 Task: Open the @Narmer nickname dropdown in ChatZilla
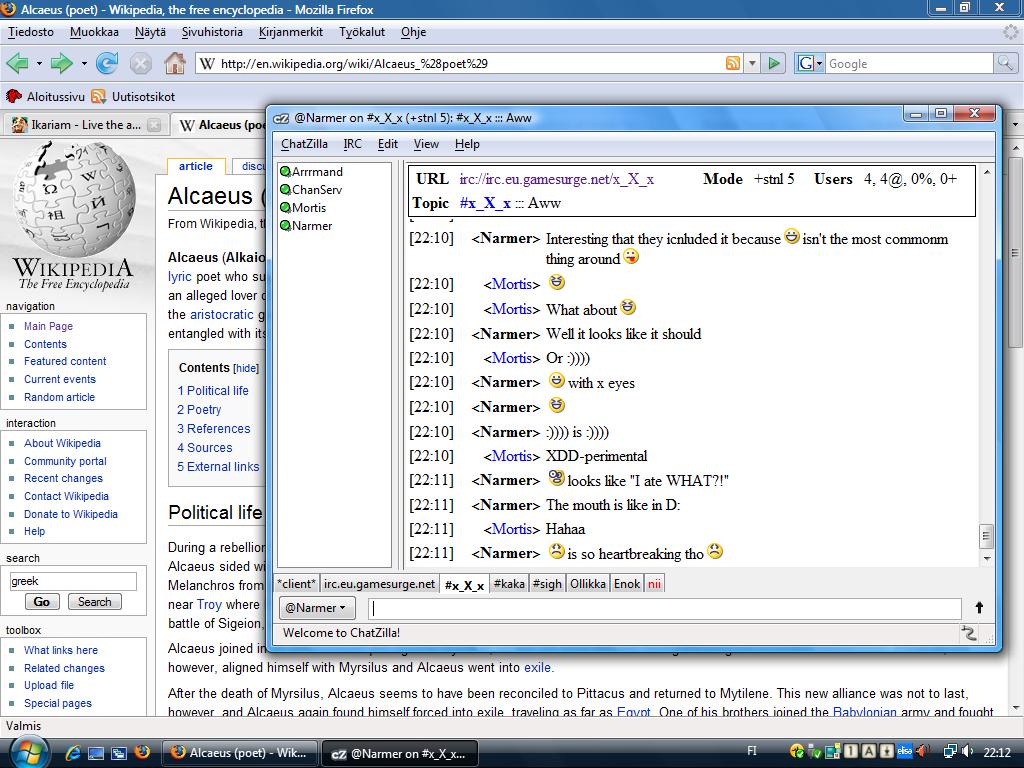317,608
